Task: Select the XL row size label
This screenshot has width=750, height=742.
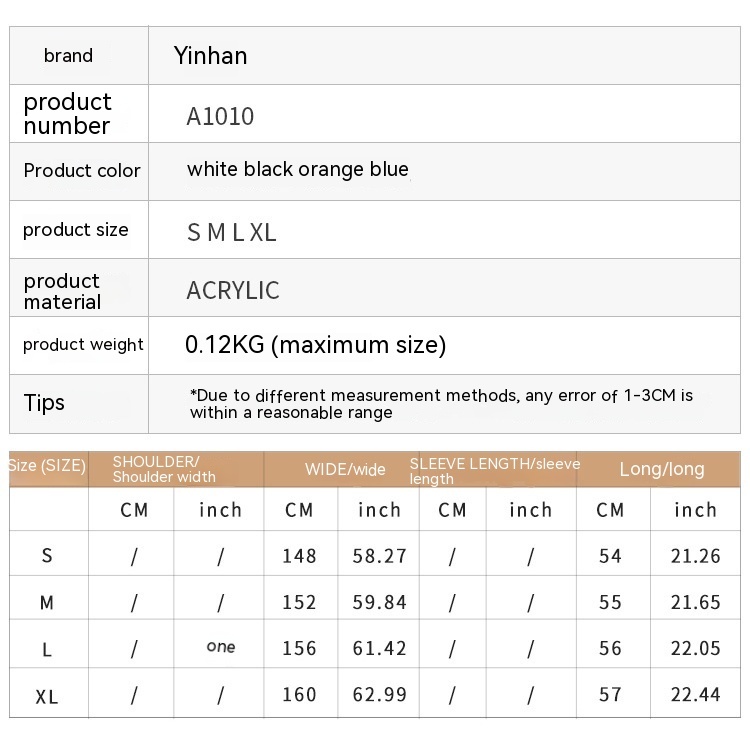Action: (47, 697)
